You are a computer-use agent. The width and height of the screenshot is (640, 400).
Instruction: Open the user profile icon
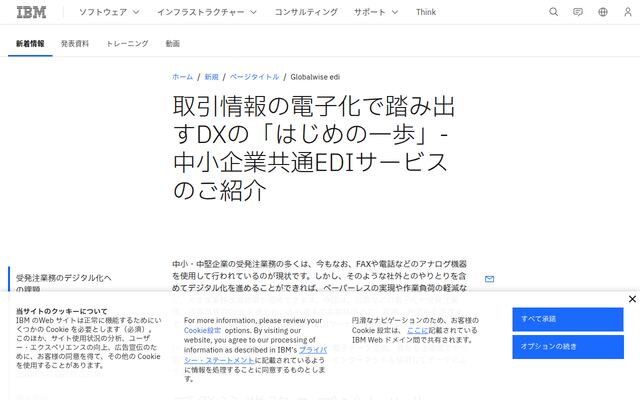pos(628,12)
